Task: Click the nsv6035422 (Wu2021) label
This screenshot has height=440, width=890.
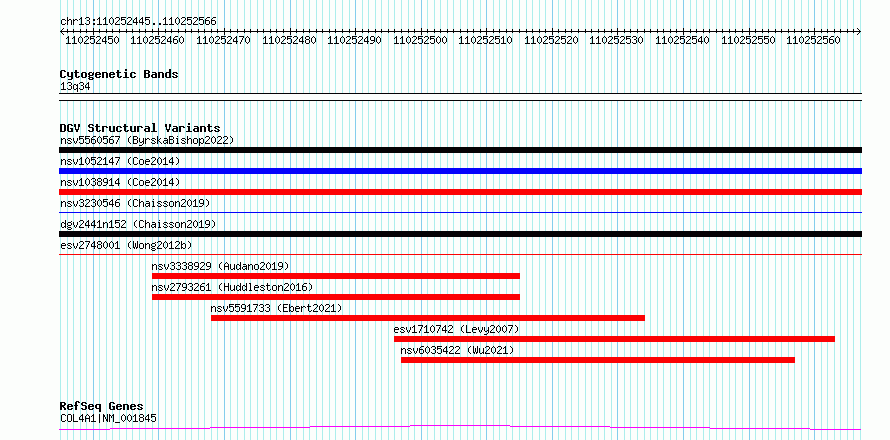Action: click(x=457, y=350)
